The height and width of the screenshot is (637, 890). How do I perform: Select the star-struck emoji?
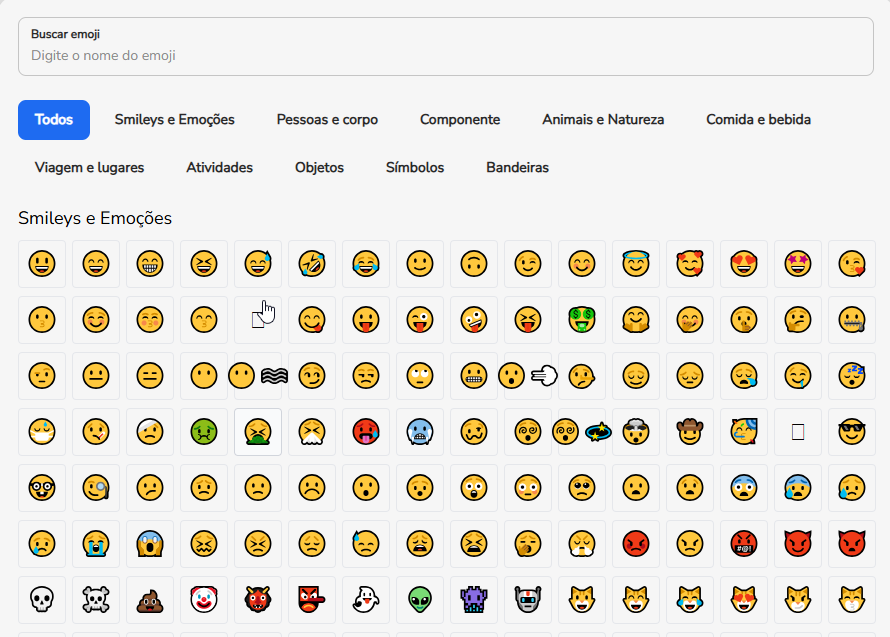click(x=798, y=264)
